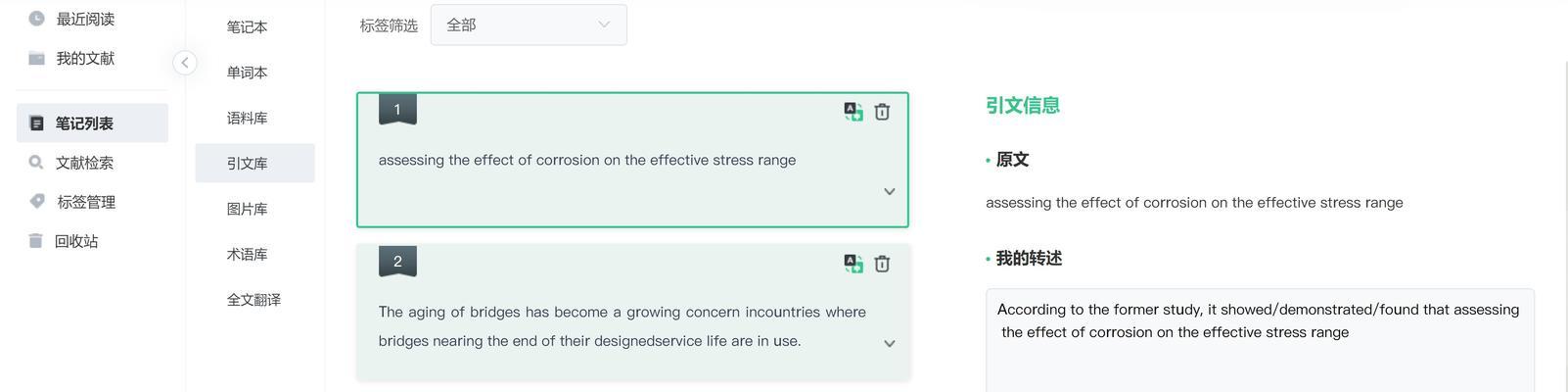Screen dimensions: 1568x392
Task: Go to 图片库 section
Action: (x=247, y=209)
